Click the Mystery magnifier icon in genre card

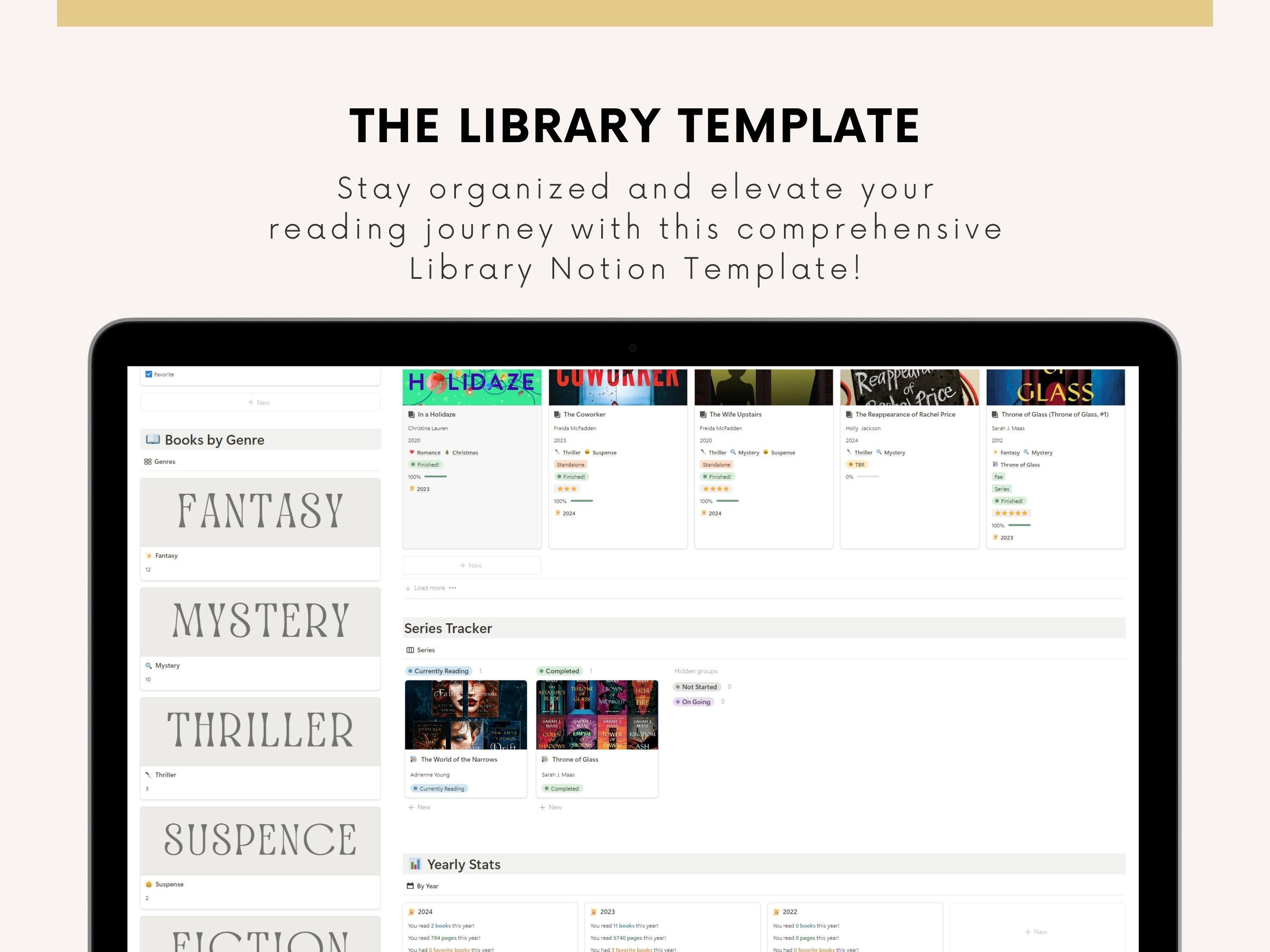149,666
